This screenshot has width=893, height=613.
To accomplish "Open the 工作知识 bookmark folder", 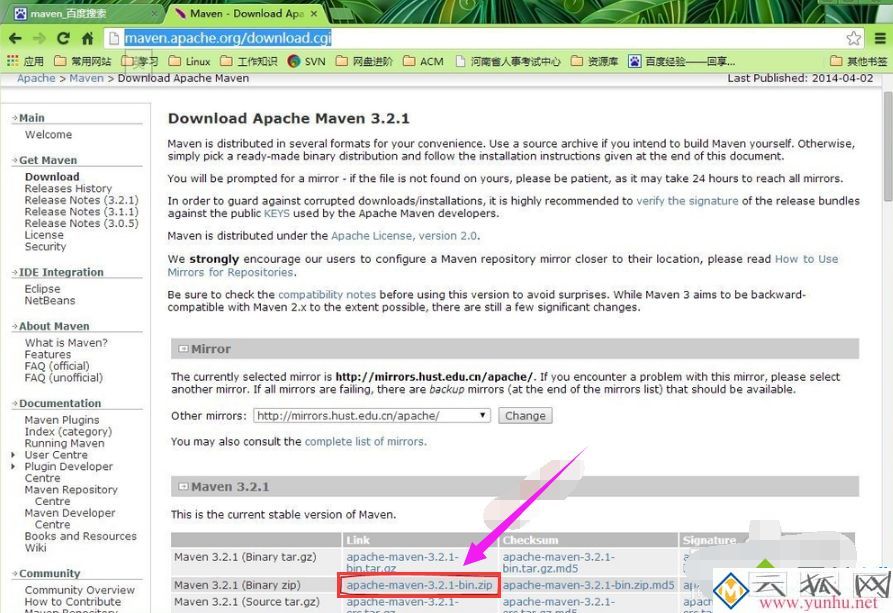I will 248,61.
